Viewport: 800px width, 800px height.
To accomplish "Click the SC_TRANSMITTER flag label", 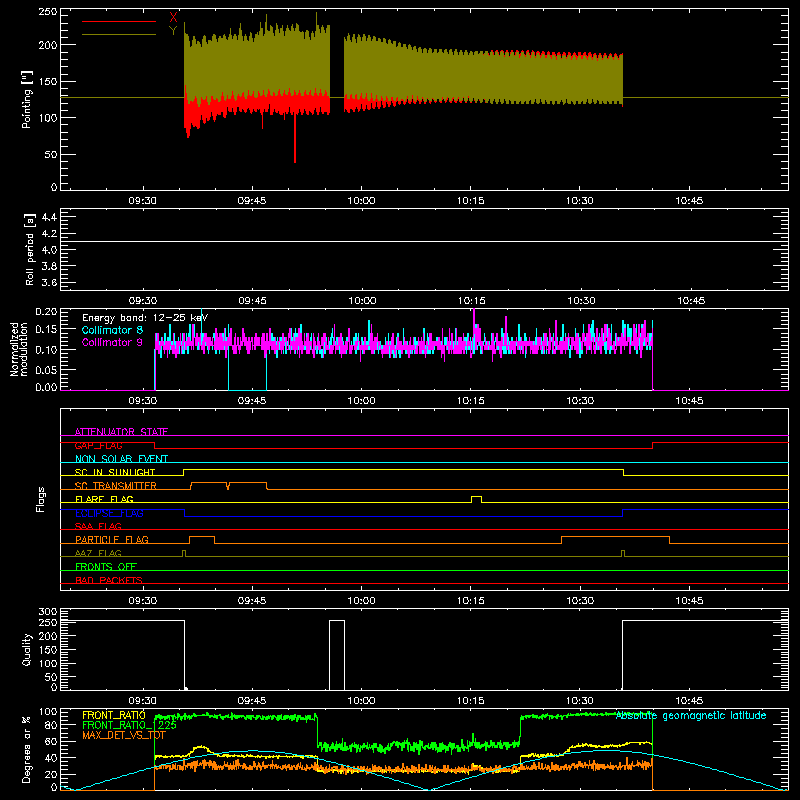I will point(116,486).
